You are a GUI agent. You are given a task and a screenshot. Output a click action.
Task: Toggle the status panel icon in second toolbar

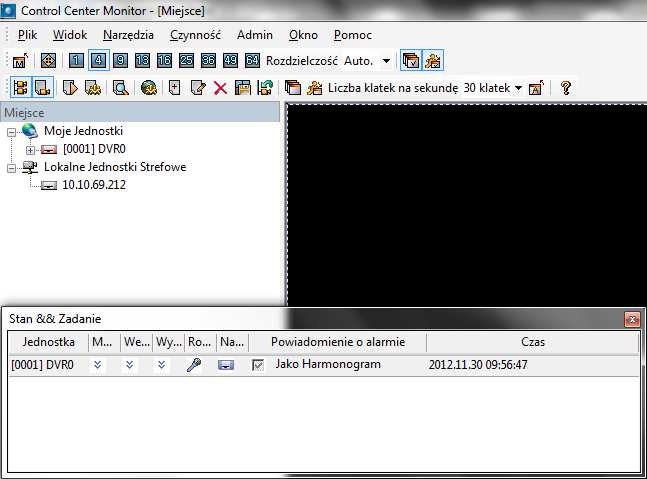coord(43,88)
